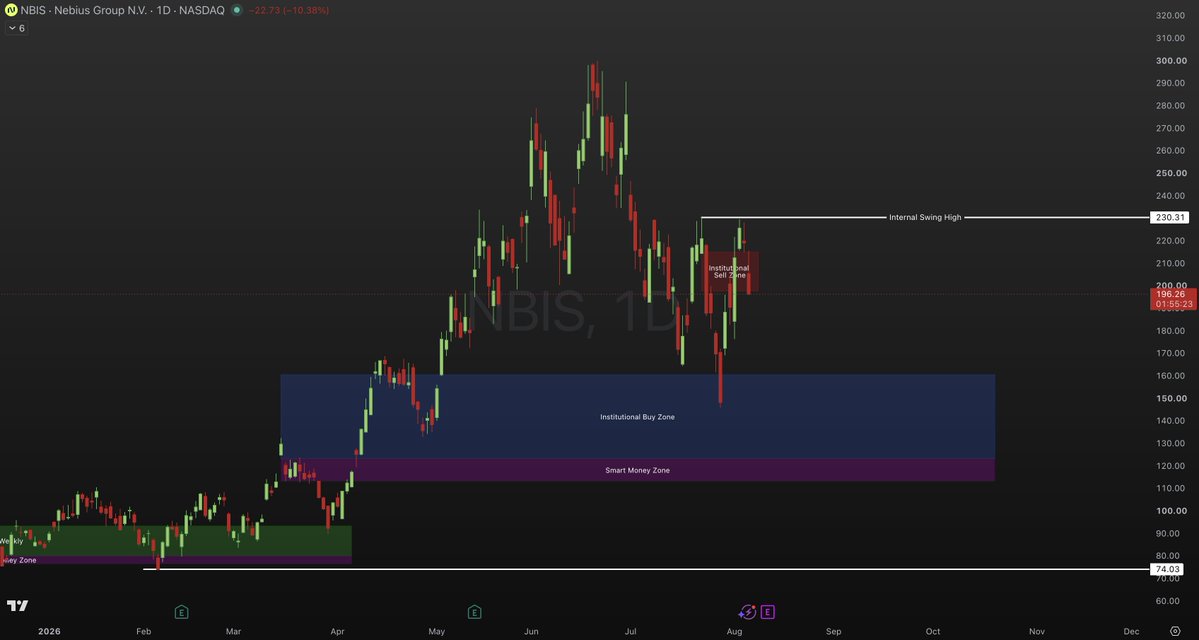Click the earnings E marker near February
Viewport: 1199px width, 640px height.
(181, 612)
